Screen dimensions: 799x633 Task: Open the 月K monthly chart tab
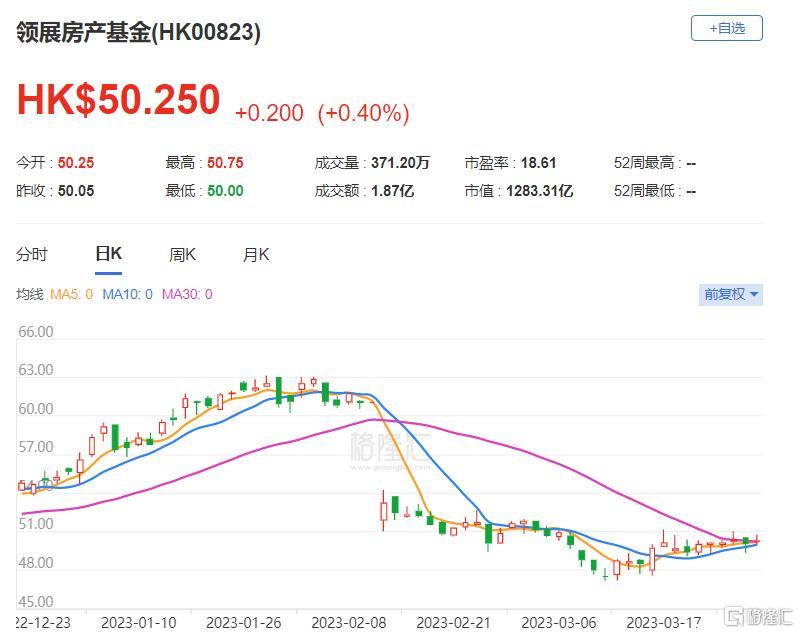(x=256, y=254)
